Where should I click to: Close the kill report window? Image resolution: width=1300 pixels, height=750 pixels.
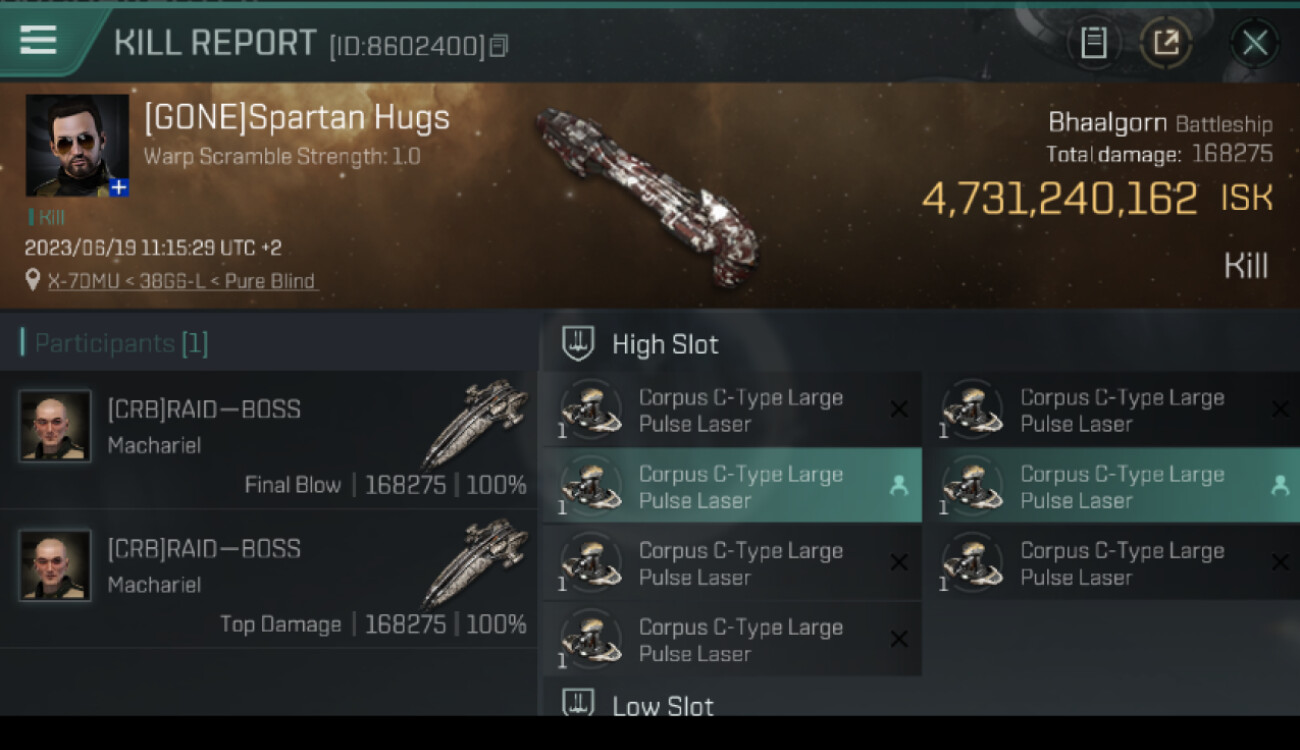point(1254,43)
